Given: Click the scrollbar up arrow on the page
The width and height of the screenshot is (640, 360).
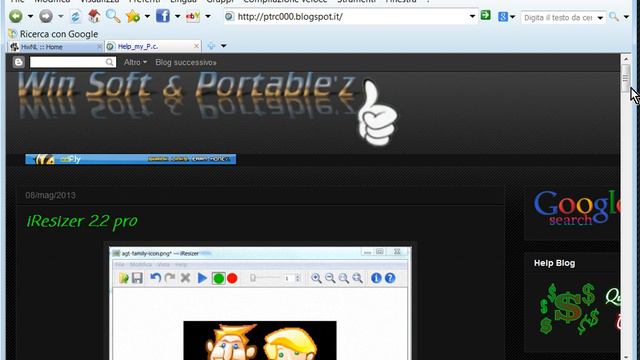Looking at the screenshot, I should tap(625, 59).
